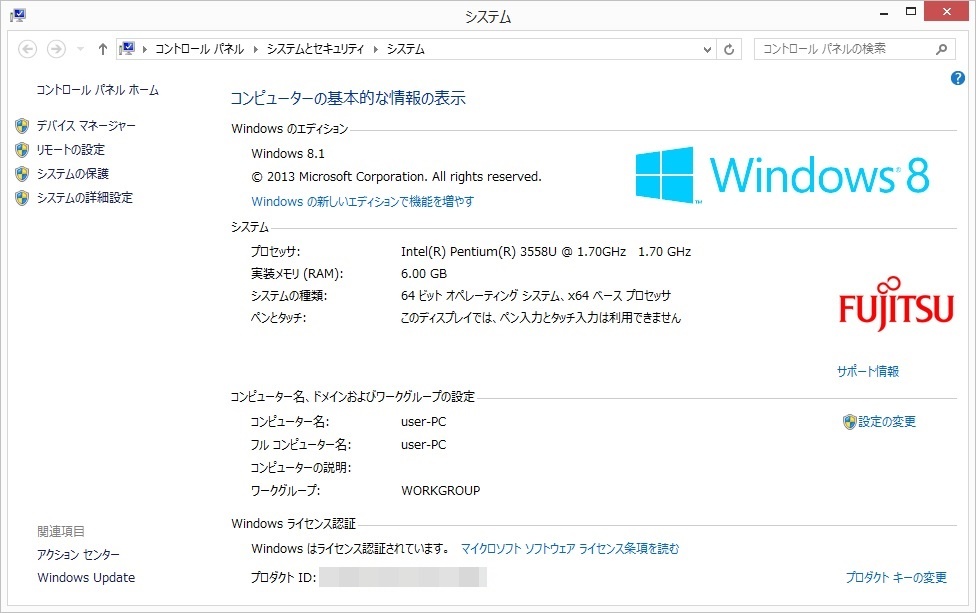Expand the chevron after システムとセキュリティ

[x=375, y=49]
